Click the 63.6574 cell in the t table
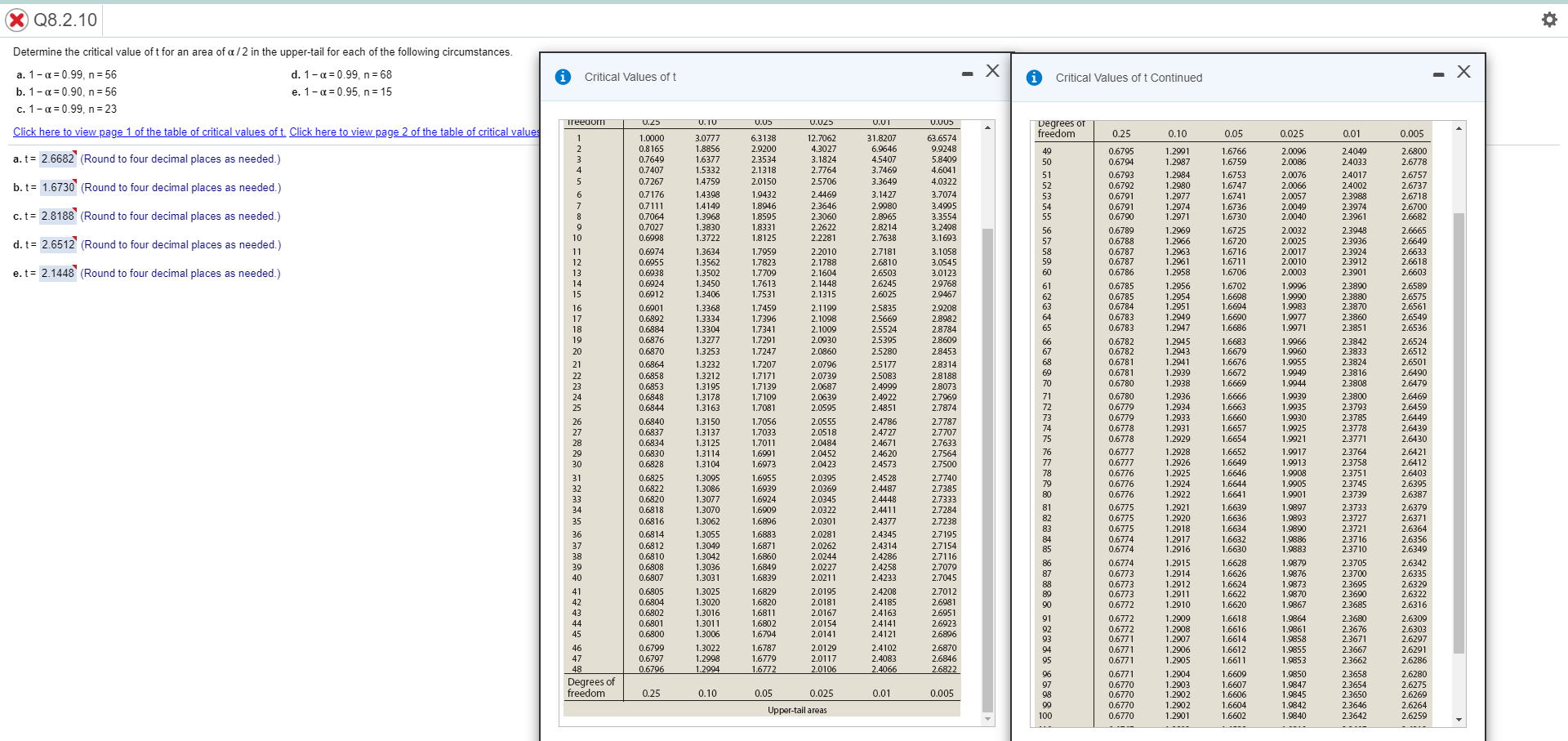This screenshot has width=1568, height=741. [x=942, y=138]
